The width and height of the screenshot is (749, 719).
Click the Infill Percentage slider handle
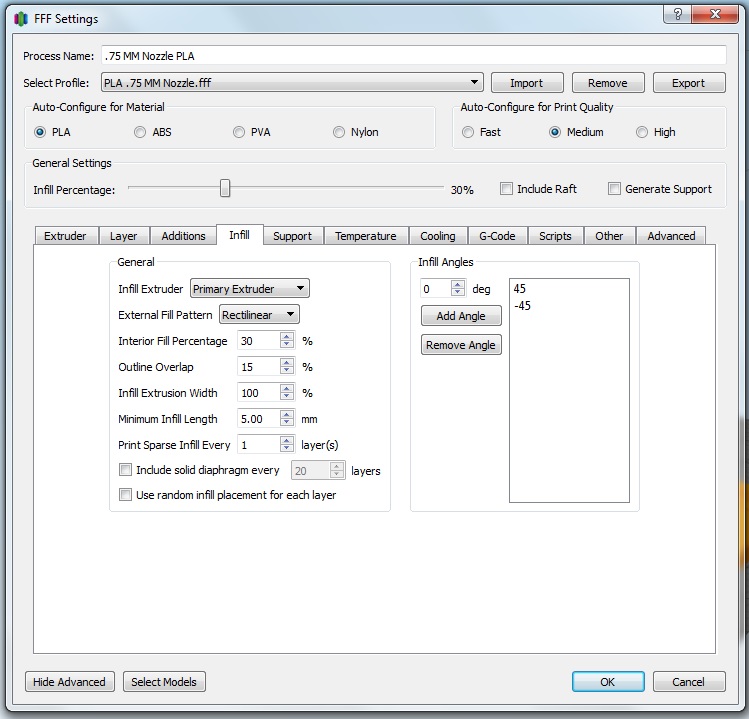click(x=225, y=189)
